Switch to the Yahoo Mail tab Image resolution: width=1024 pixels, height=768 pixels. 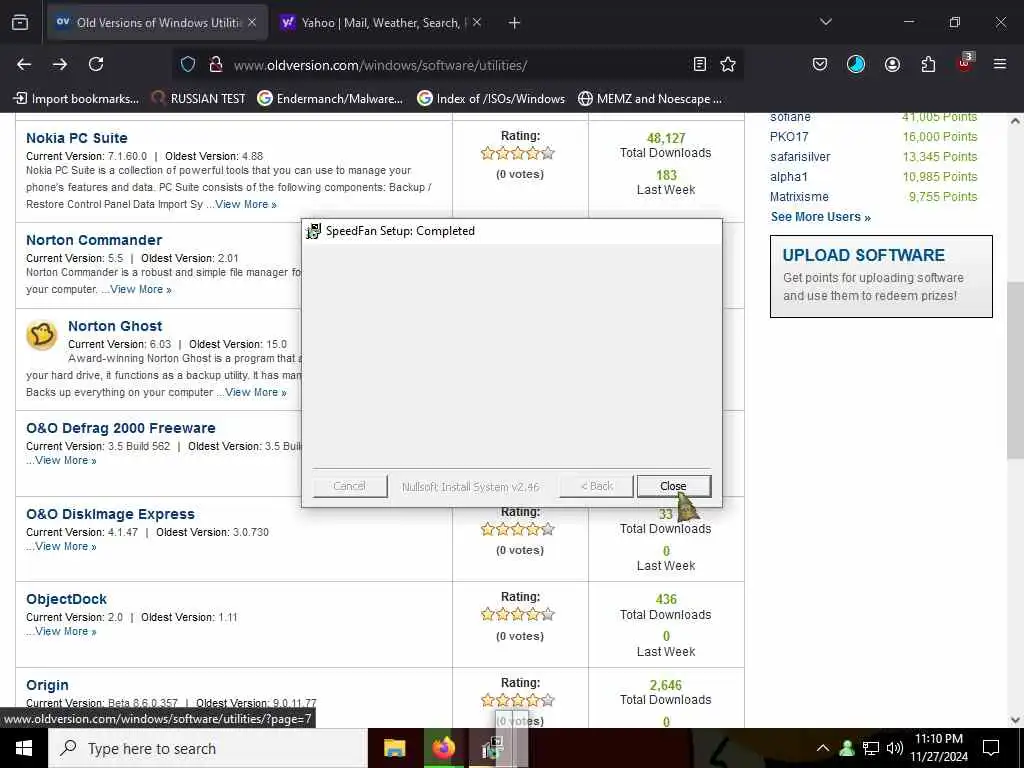(381, 23)
